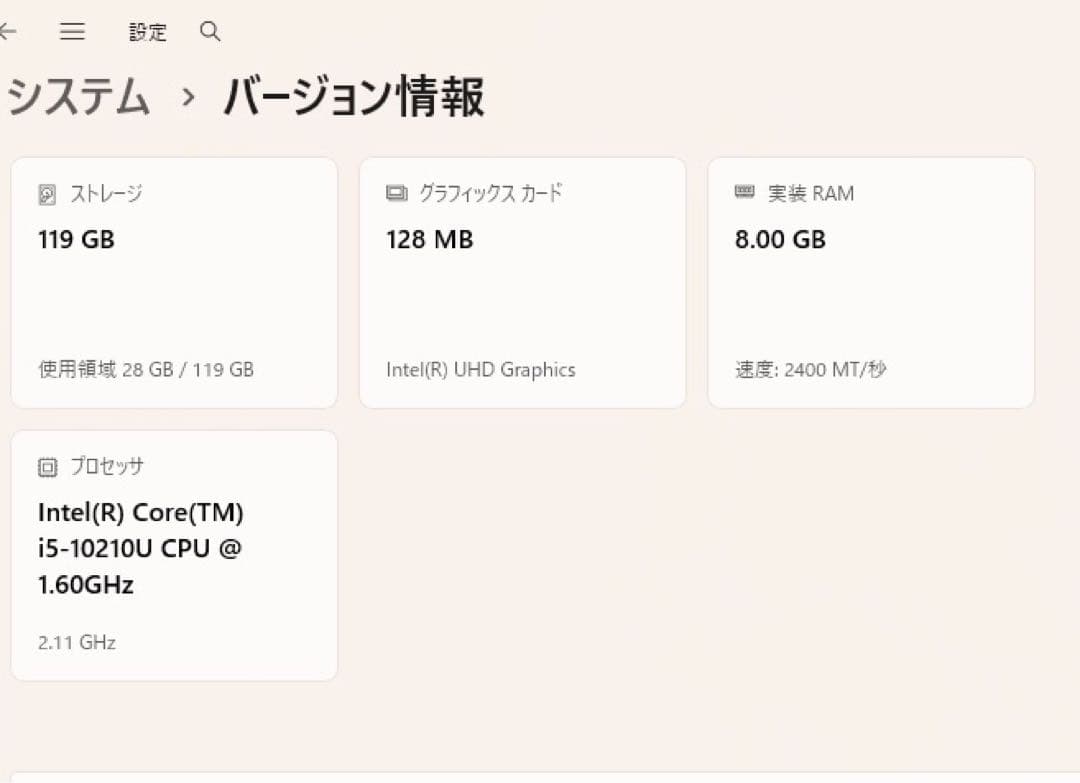Image resolution: width=1080 pixels, height=783 pixels.
Task: Click the back arrow to go back
Action: pyautogui.click(x=8, y=31)
